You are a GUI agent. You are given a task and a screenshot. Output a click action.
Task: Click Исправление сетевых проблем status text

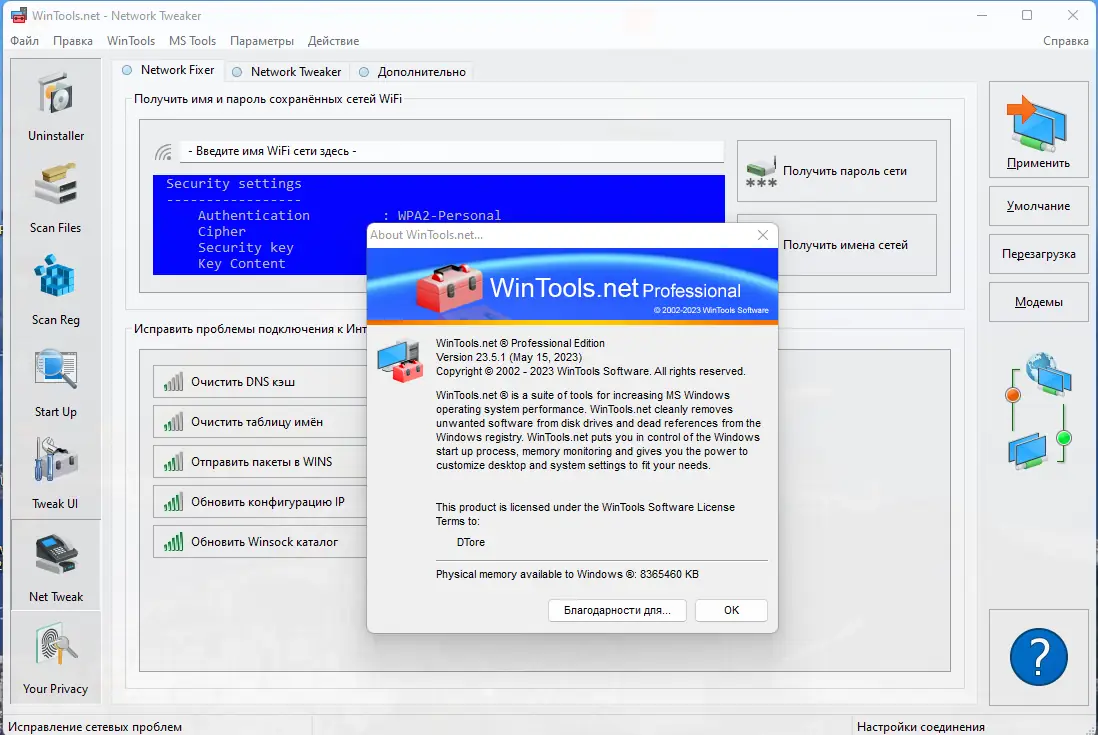[x=95, y=727]
